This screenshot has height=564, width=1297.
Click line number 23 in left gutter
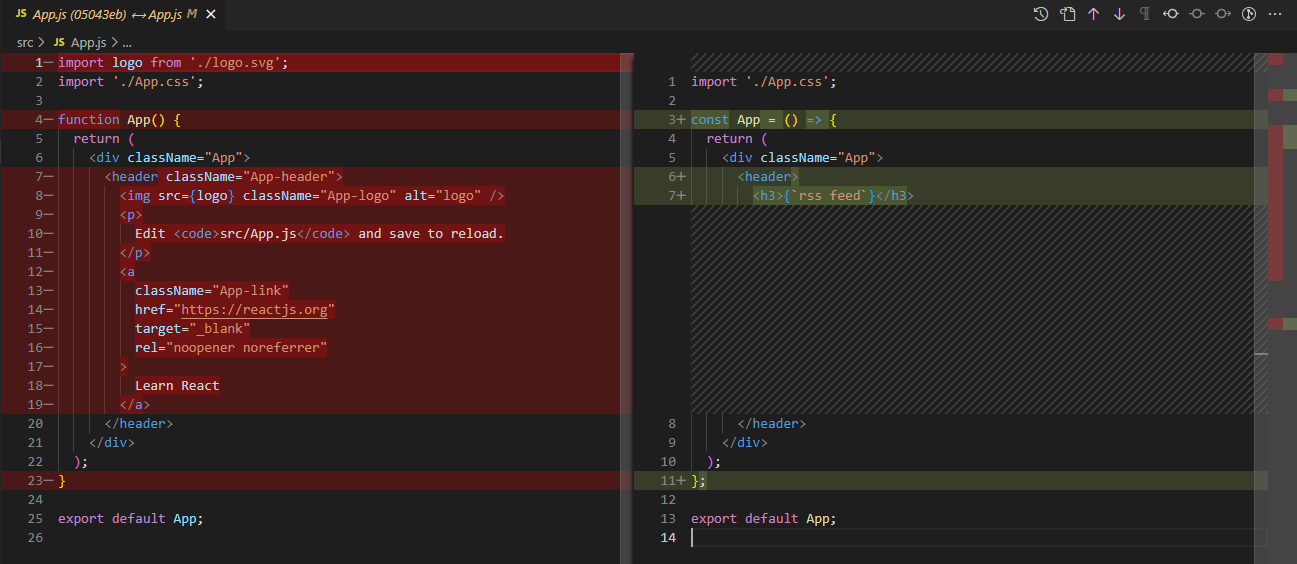[35, 480]
